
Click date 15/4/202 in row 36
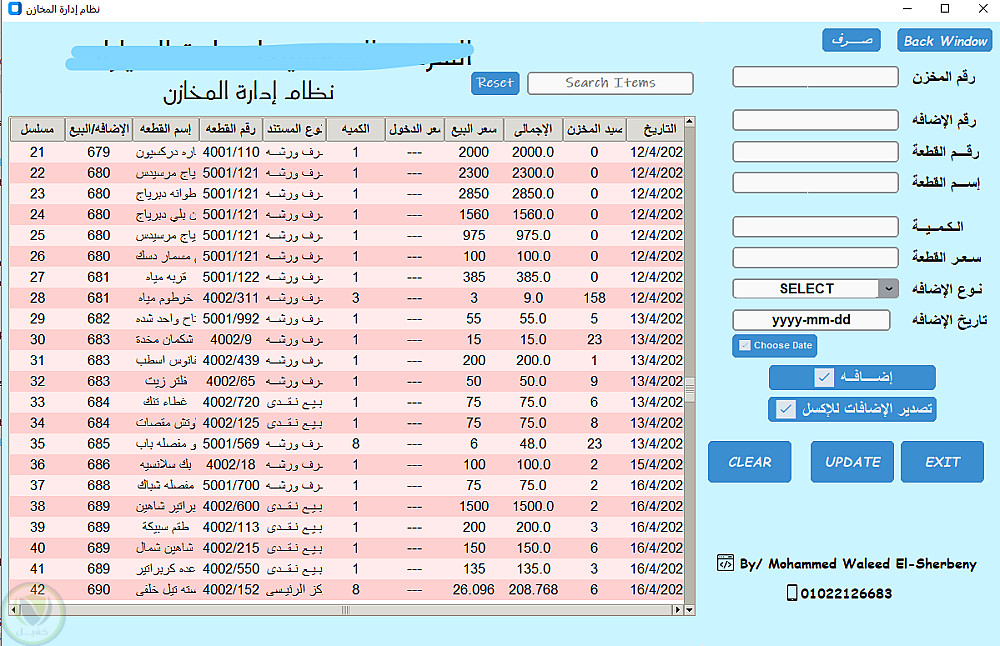(x=656, y=464)
